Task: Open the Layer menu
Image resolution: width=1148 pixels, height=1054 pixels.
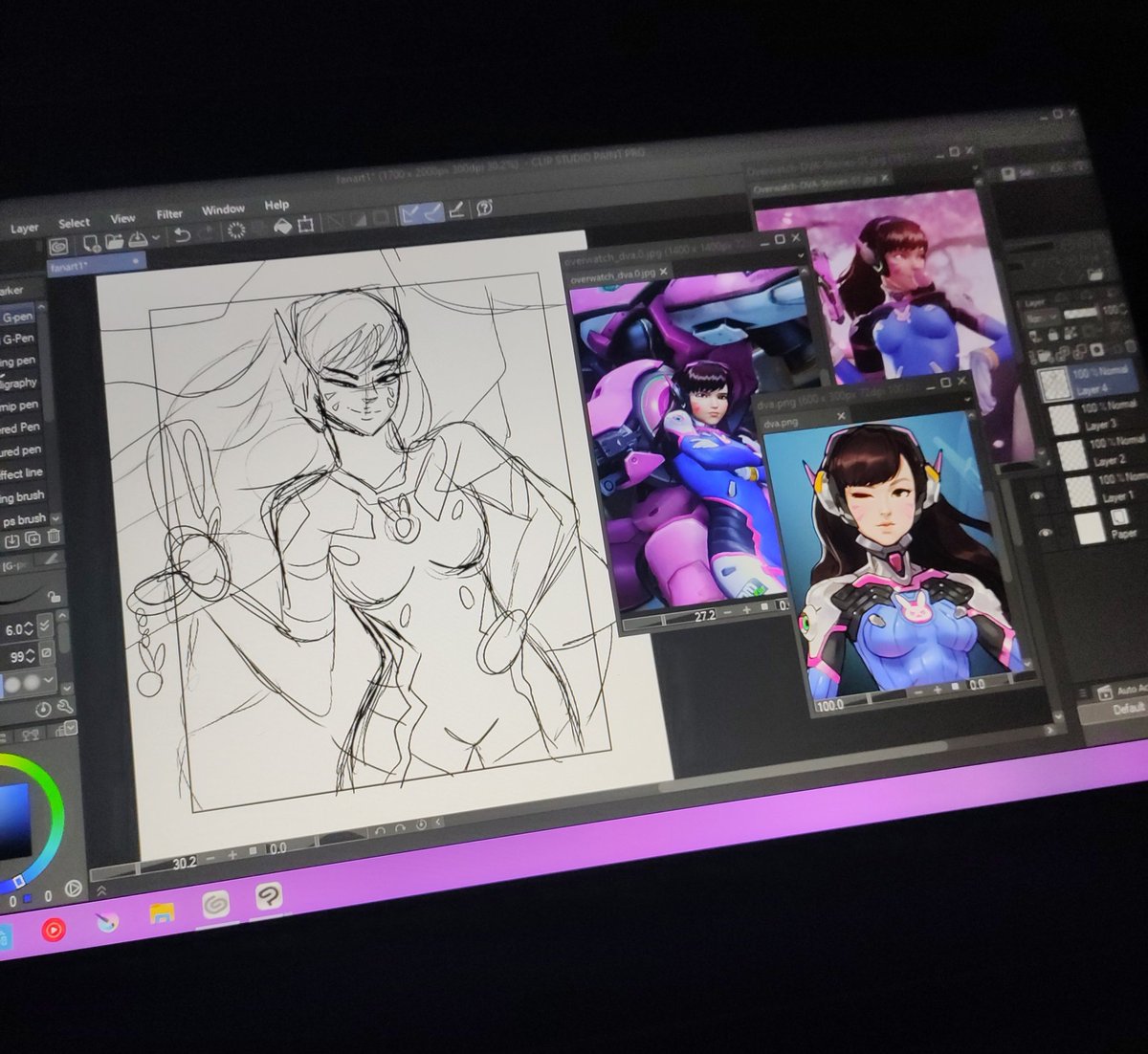Action: point(24,229)
